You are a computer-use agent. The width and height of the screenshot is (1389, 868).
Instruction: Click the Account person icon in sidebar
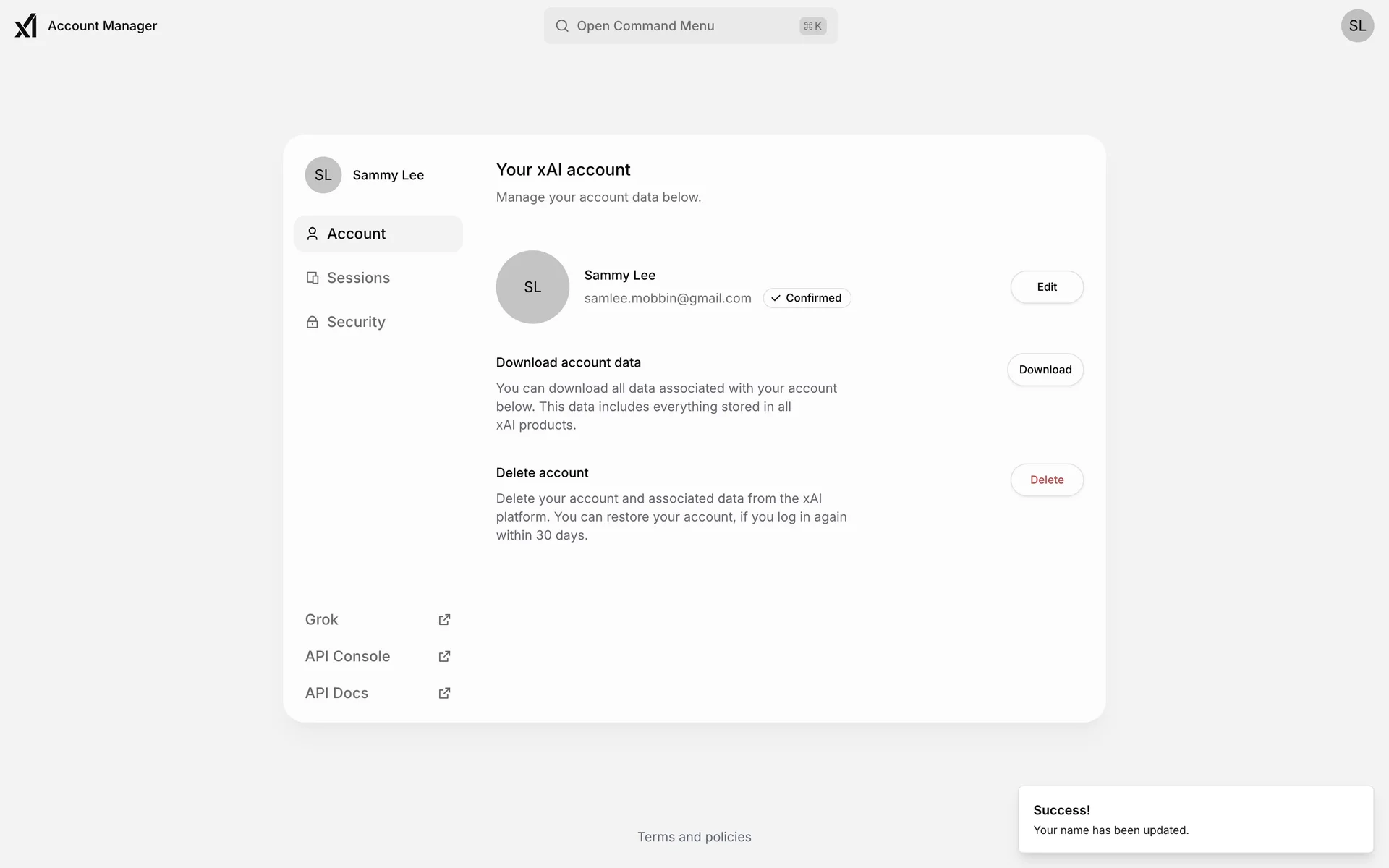pyautogui.click(x=312, y=234)
